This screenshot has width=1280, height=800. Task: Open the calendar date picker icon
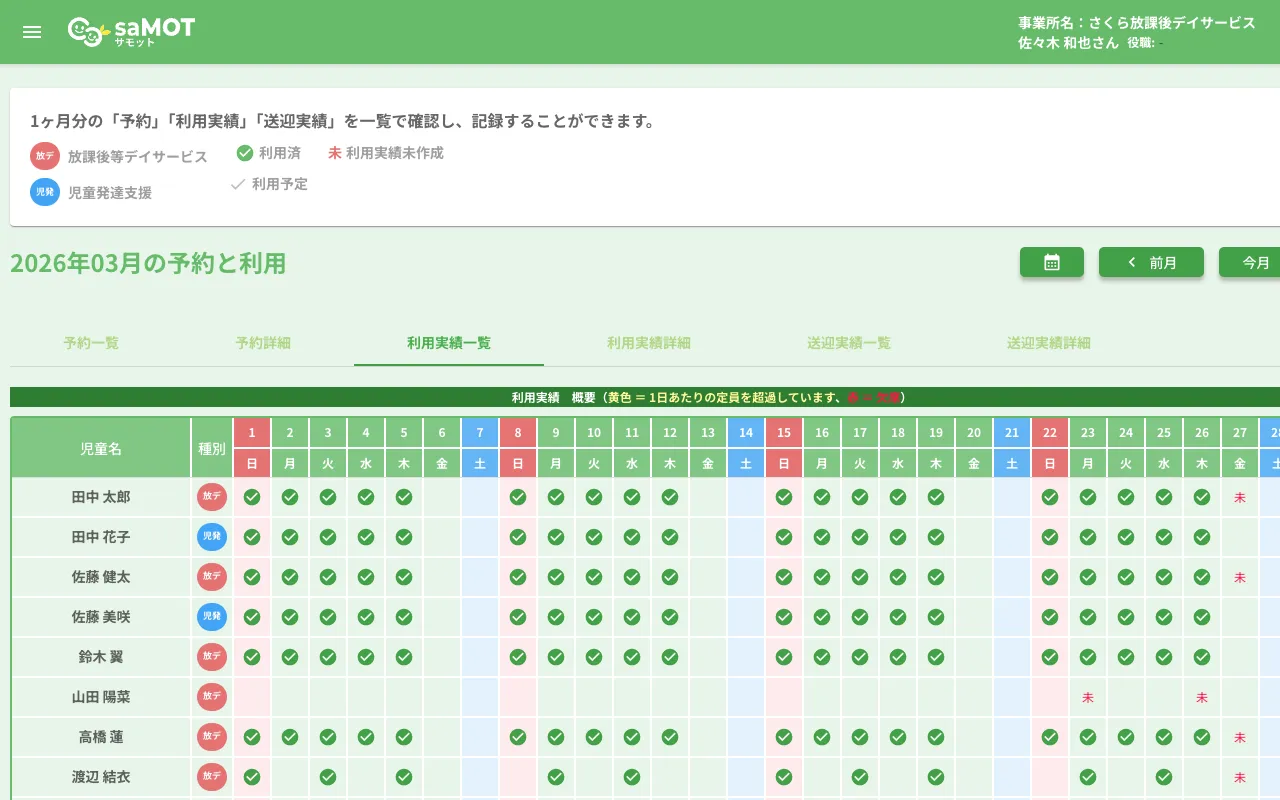pyautogui.click(x=1051, y=262)
